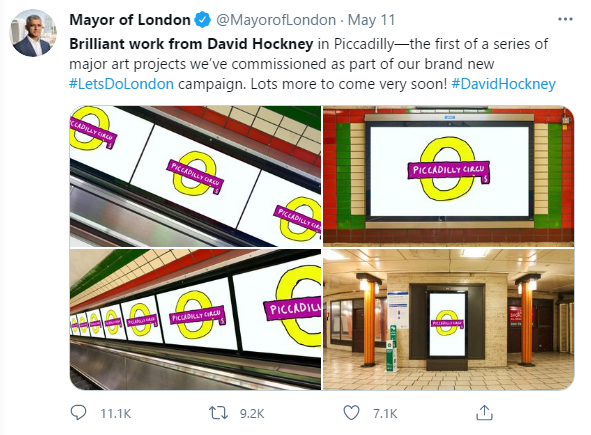Click the retweet arrows icon

pos(219,413)
